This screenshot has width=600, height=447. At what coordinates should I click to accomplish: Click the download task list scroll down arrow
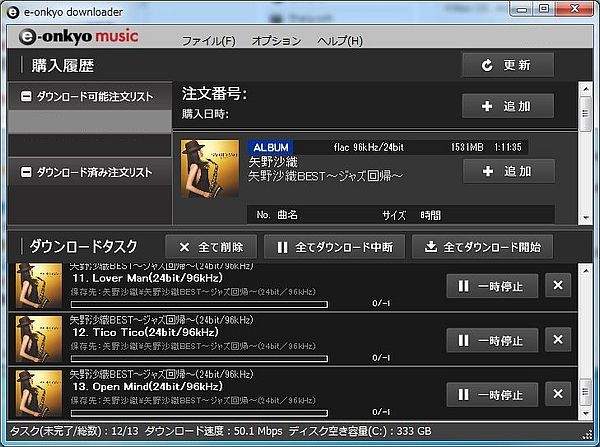[585, 413]
